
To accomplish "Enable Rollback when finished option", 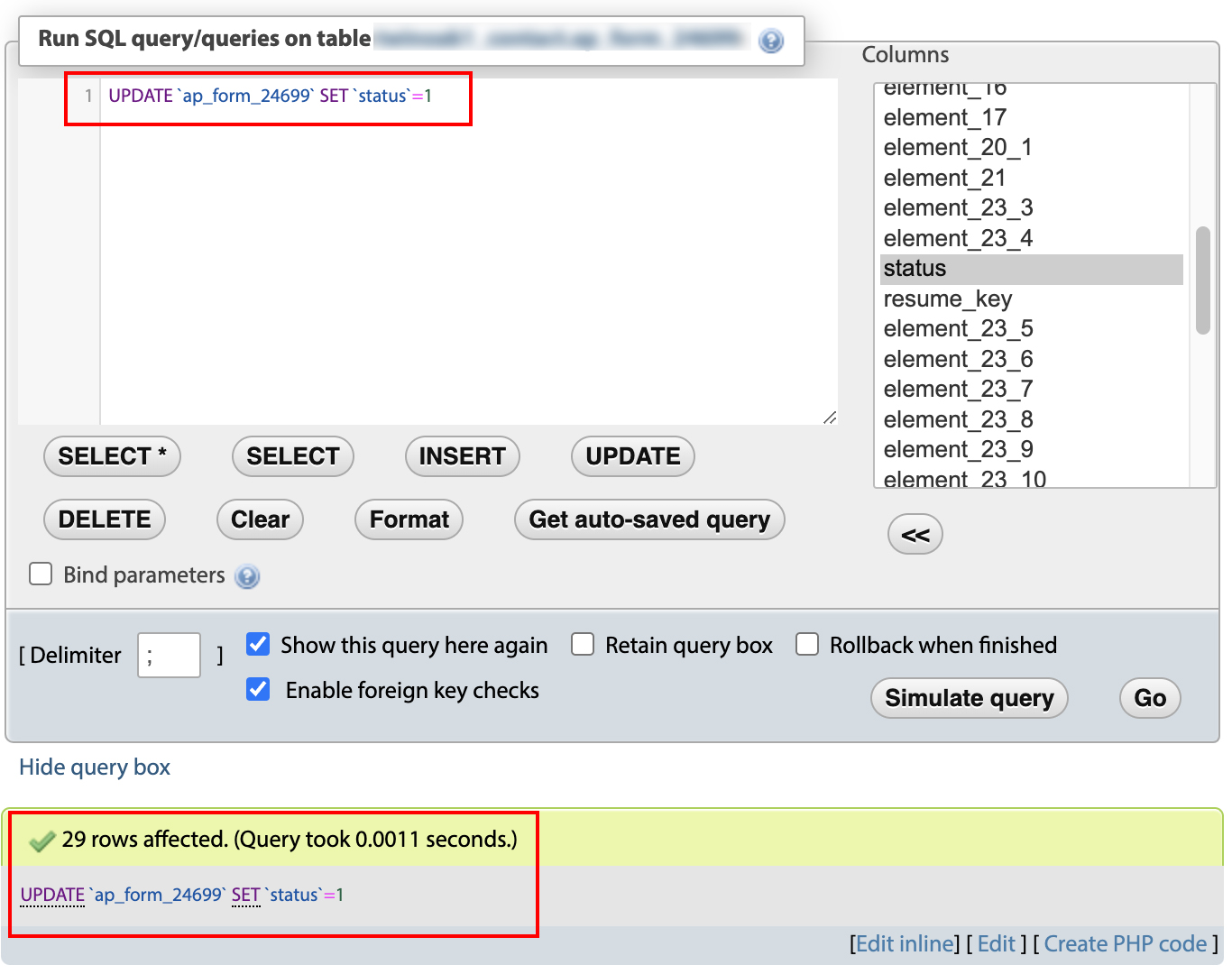I will (807, 644).
